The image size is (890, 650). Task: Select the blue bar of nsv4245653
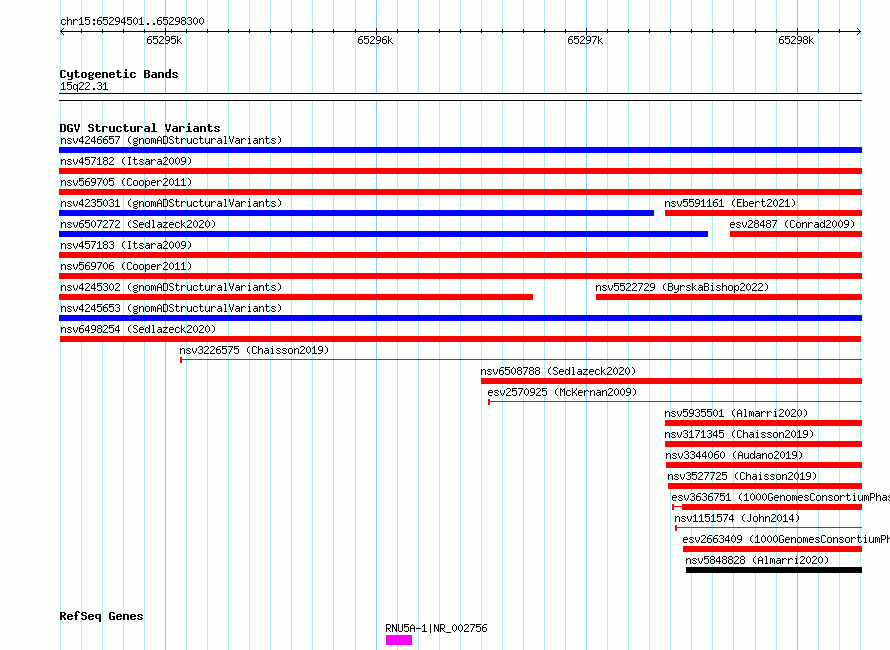pos(460,318)
